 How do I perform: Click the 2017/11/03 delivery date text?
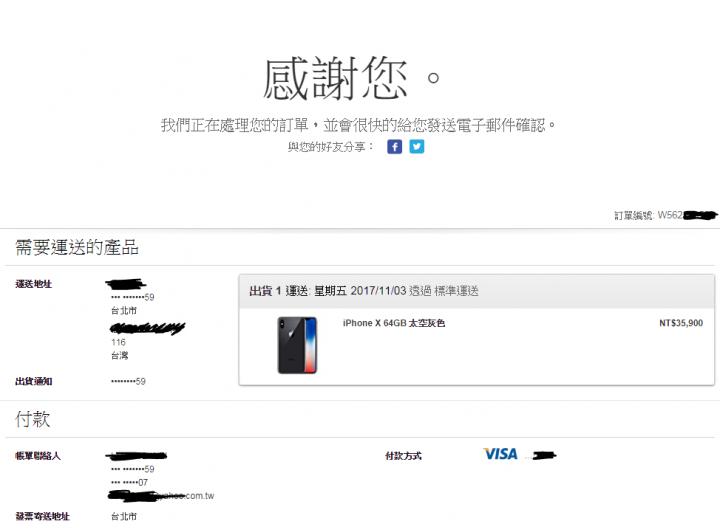click(378, 291)
